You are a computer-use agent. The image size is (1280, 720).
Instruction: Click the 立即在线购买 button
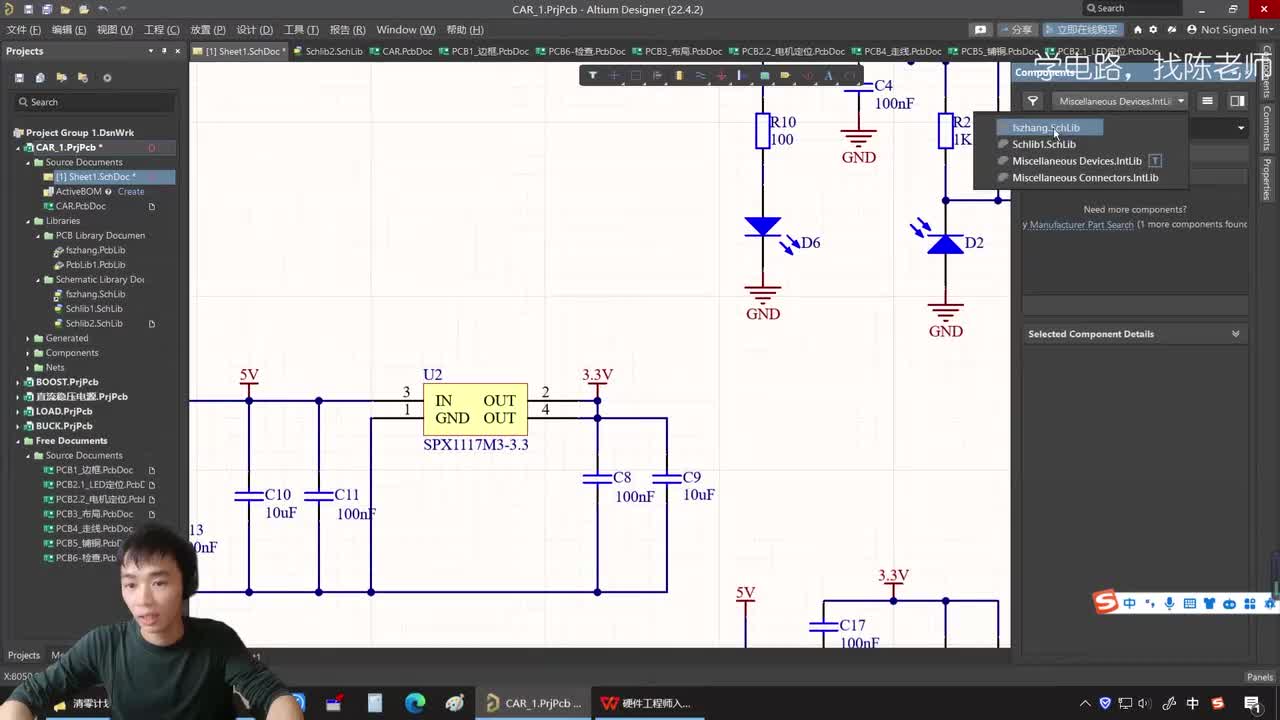pyautogui.click(x=1081, y=30)
